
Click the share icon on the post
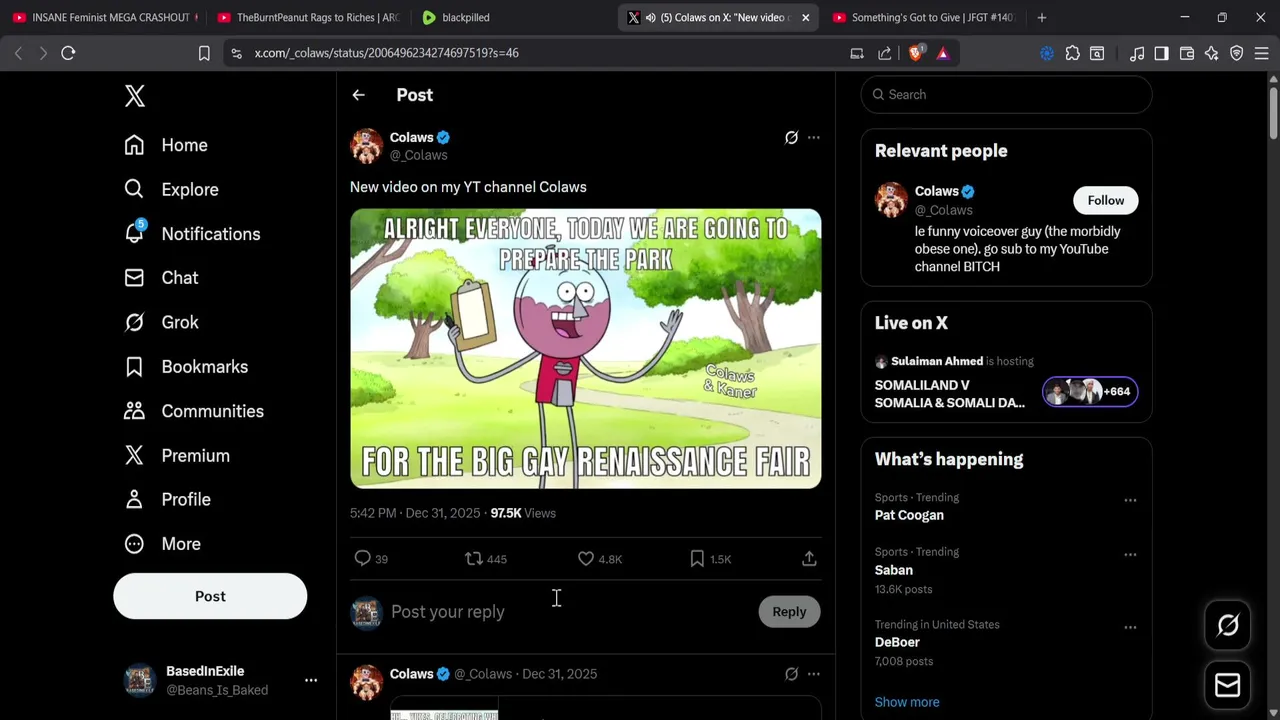tap(809, 559)
